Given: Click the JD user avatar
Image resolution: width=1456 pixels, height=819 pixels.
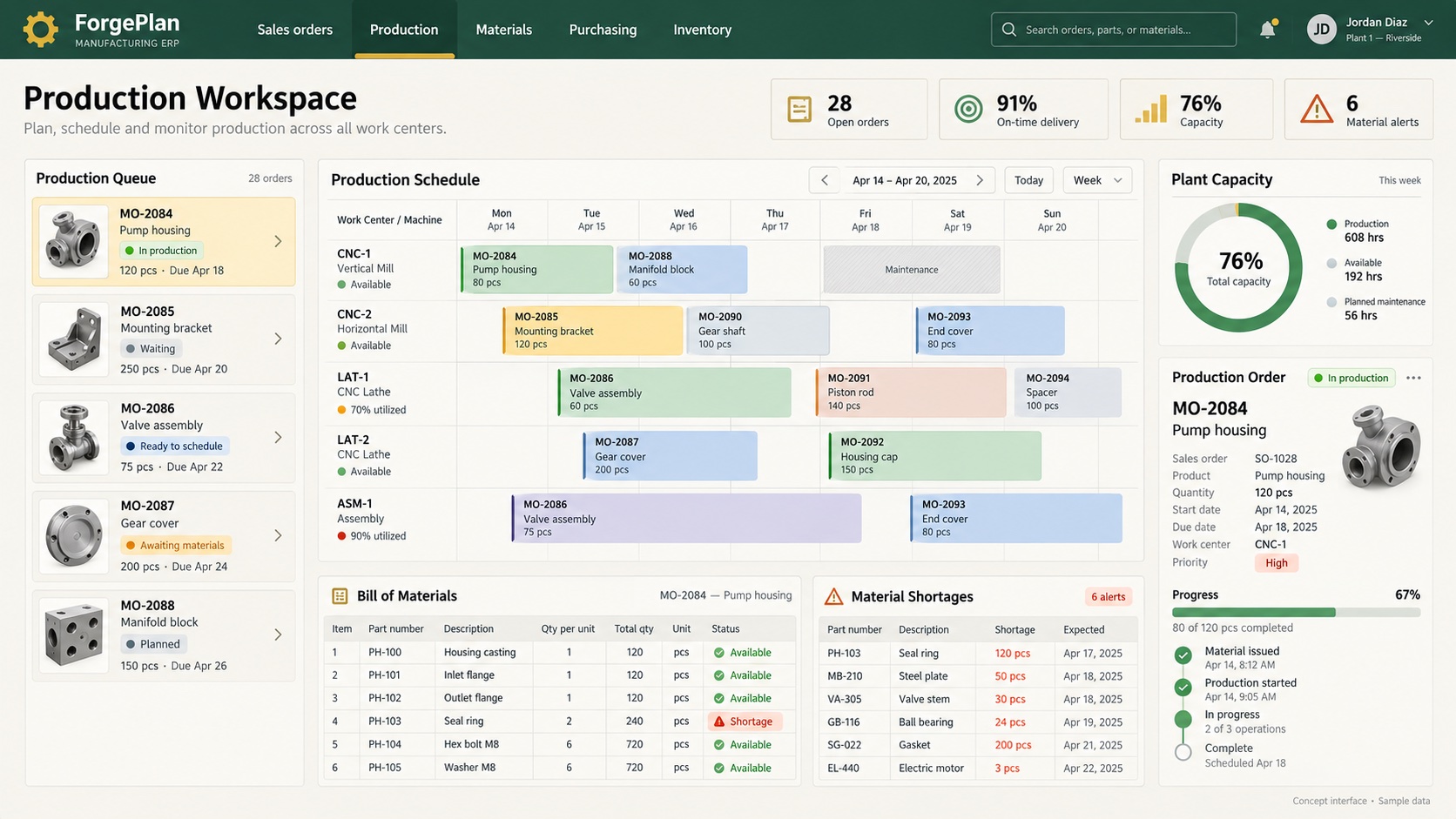Looking at the screenshot, I should pyautogui.click(x=1321, y=30).
